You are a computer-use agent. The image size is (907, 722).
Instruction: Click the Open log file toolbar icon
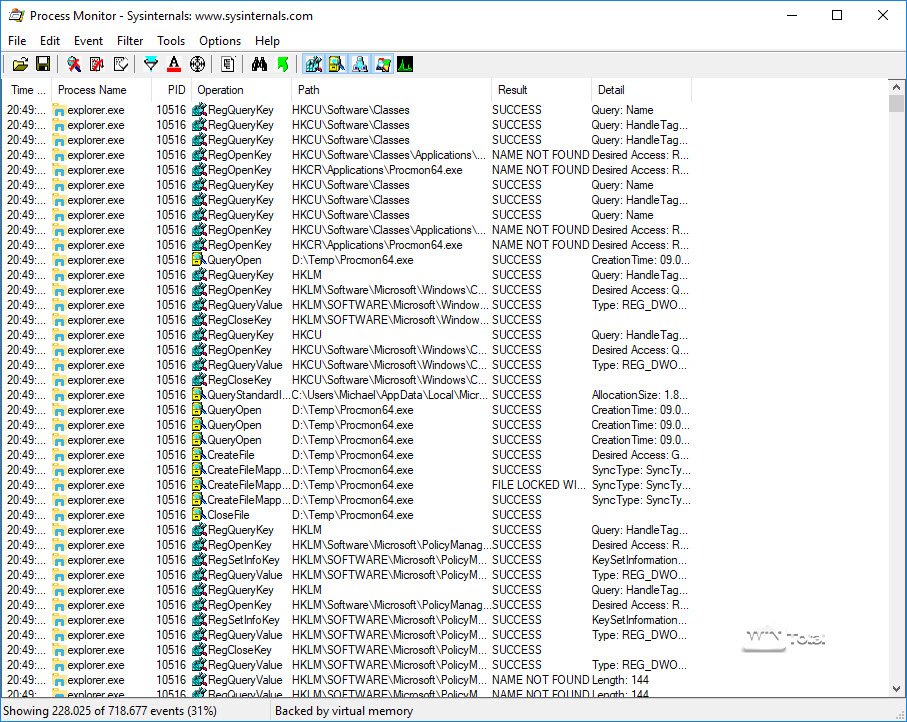coord(20,65)
